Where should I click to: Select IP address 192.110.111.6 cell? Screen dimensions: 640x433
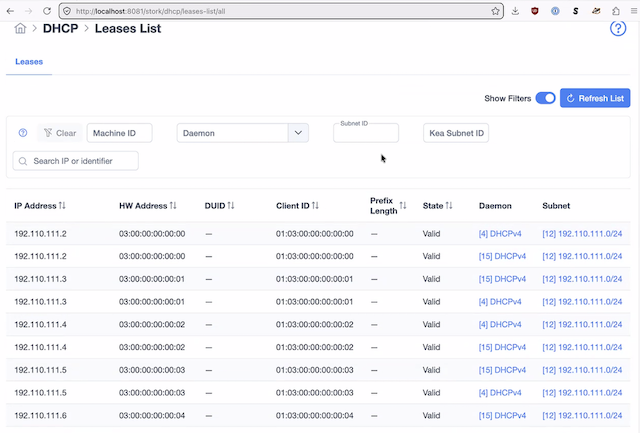tap(40, 415)
